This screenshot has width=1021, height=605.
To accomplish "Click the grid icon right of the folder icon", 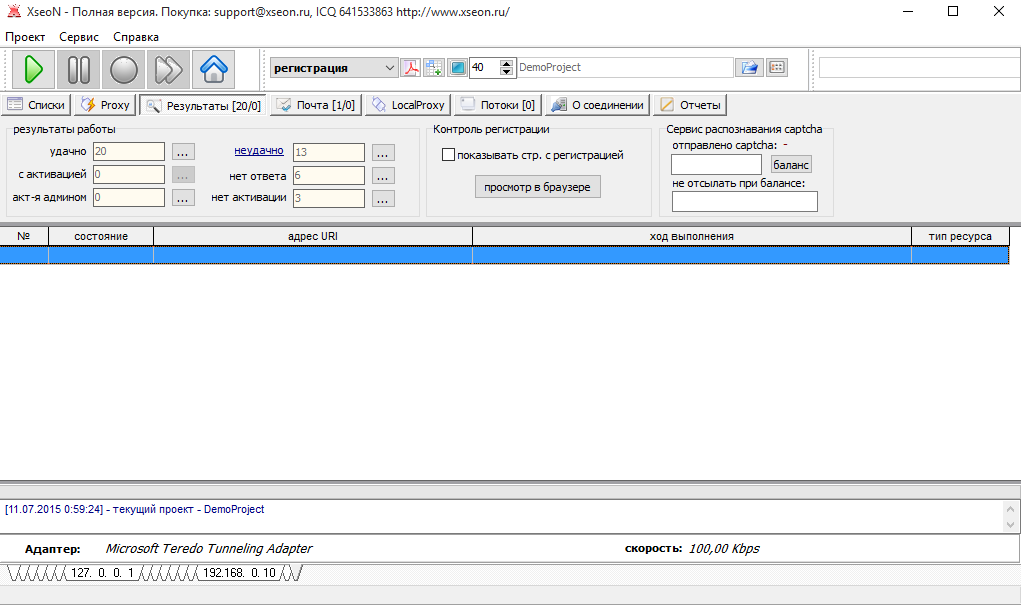I will 776,68.
